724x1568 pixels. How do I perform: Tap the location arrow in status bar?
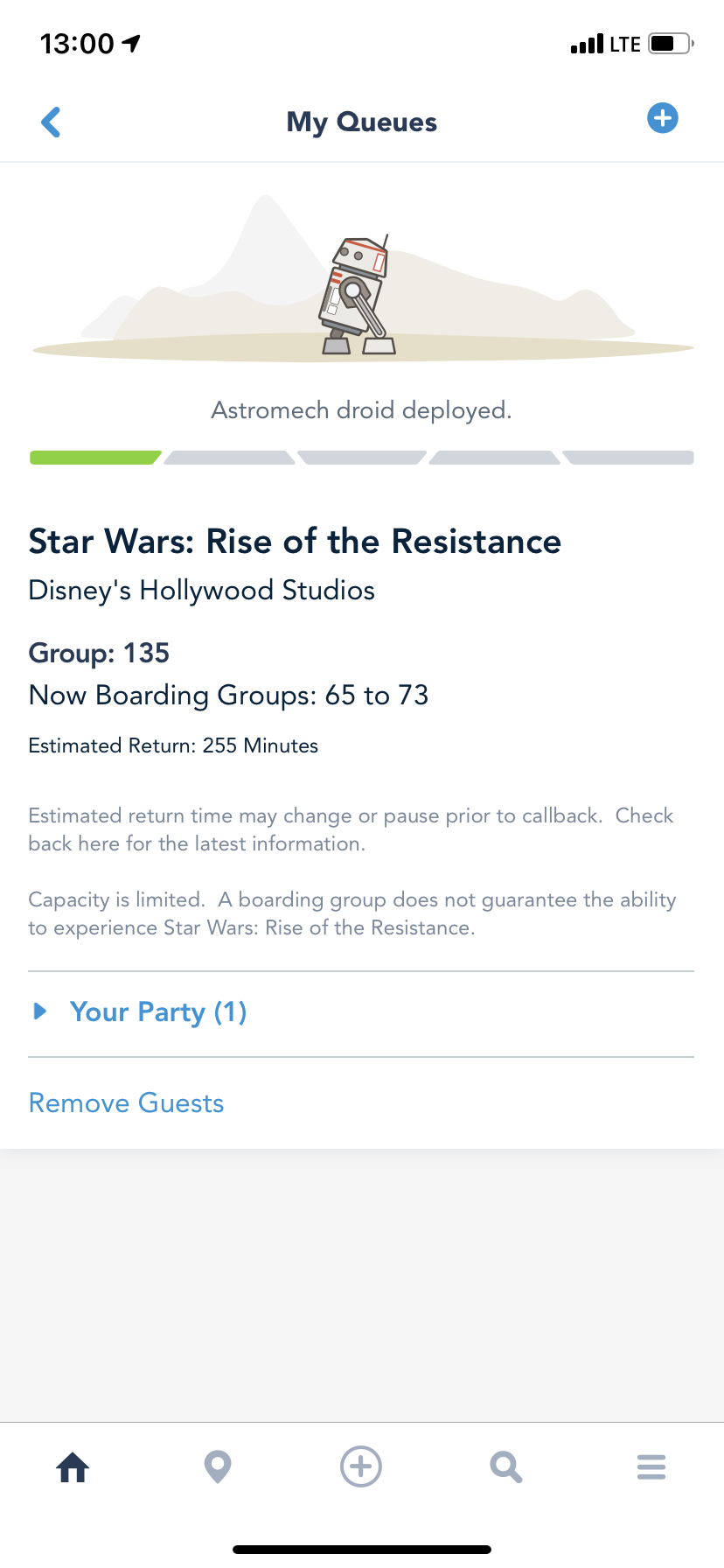pyautogui.click(x=131, y=43)
